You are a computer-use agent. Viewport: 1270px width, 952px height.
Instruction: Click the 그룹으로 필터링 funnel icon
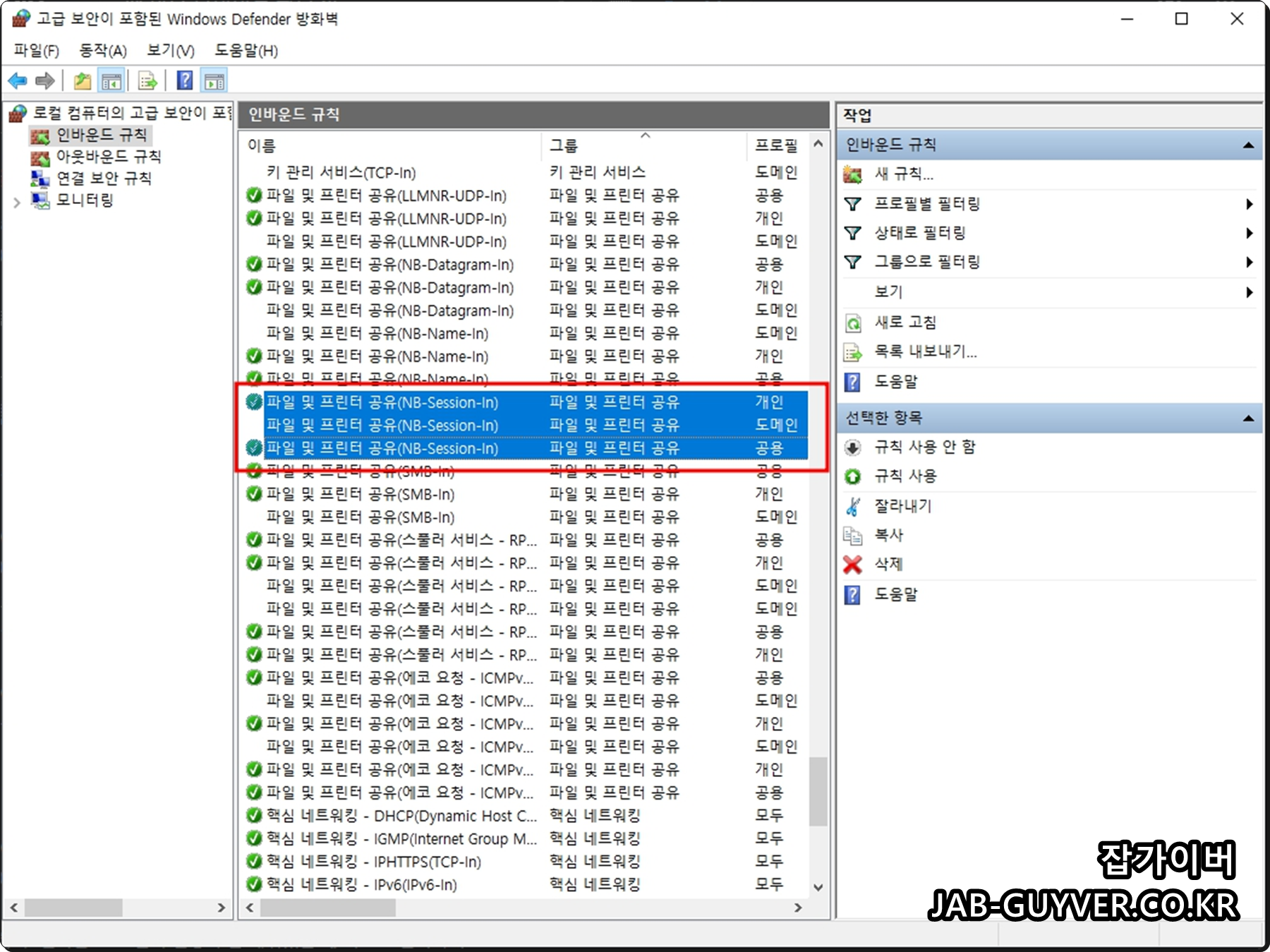coord(853,263)
